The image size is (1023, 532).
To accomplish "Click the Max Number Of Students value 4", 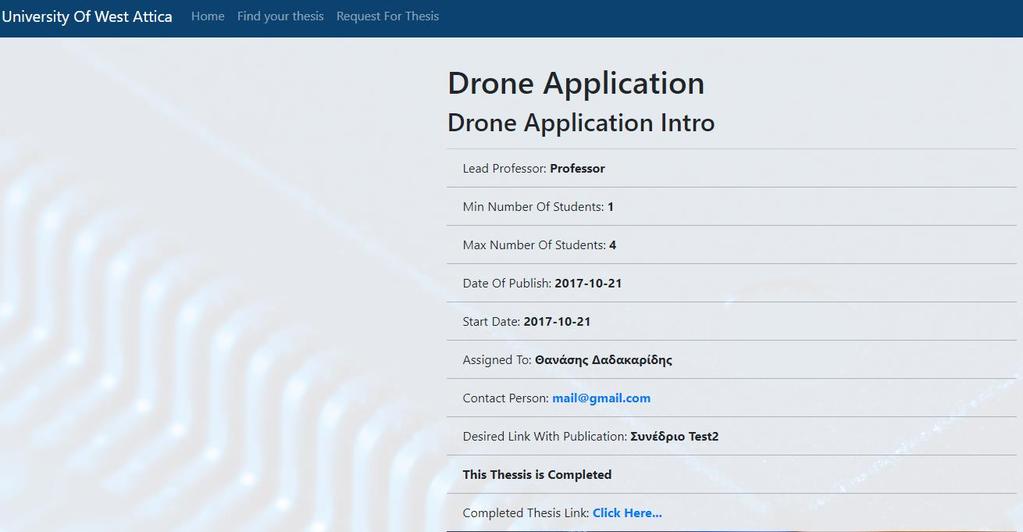I will (x=613, y=245).
